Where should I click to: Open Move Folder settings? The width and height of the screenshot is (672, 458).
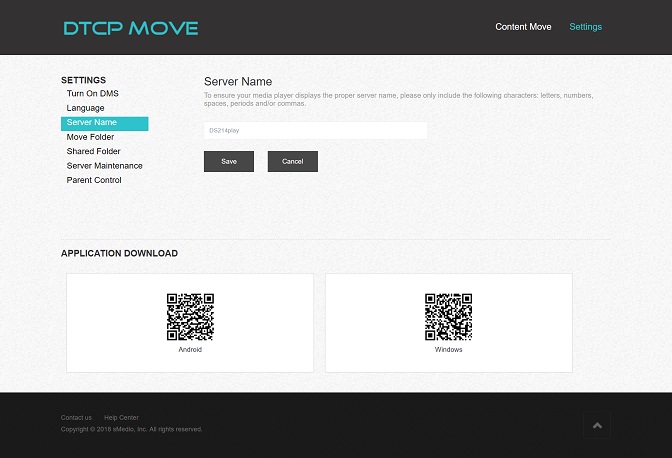(x=90, y=137)
